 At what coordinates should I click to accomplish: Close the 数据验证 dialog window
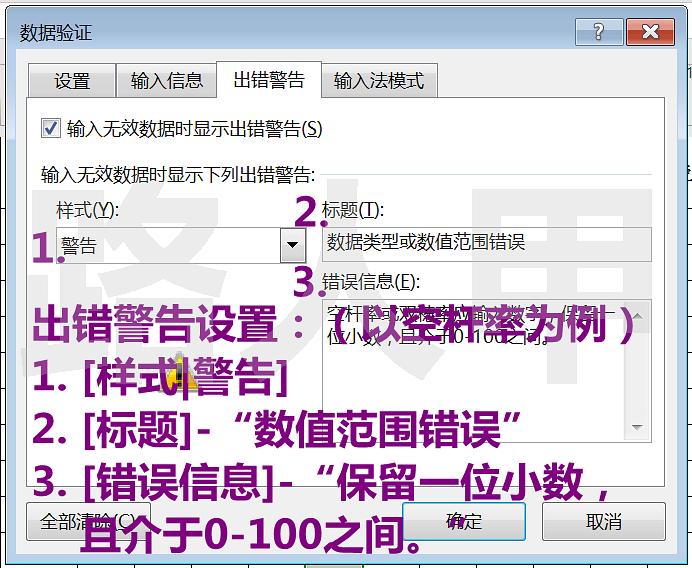[651, 32]
